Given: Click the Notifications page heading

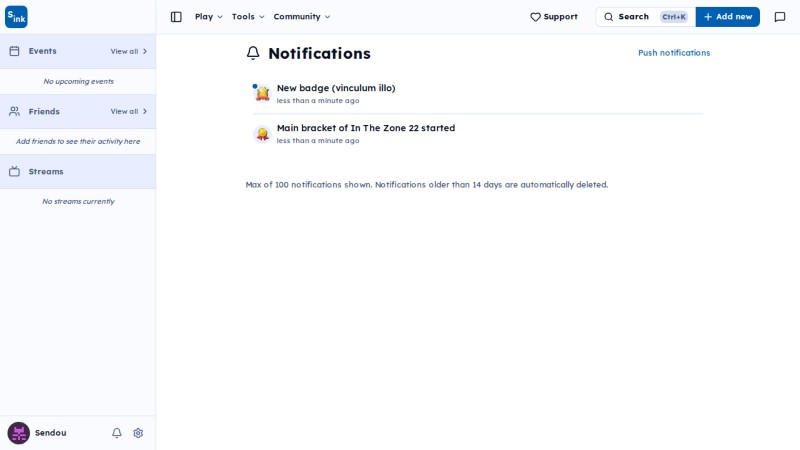Looking at the screenshot, I should [x=319, y=53].
